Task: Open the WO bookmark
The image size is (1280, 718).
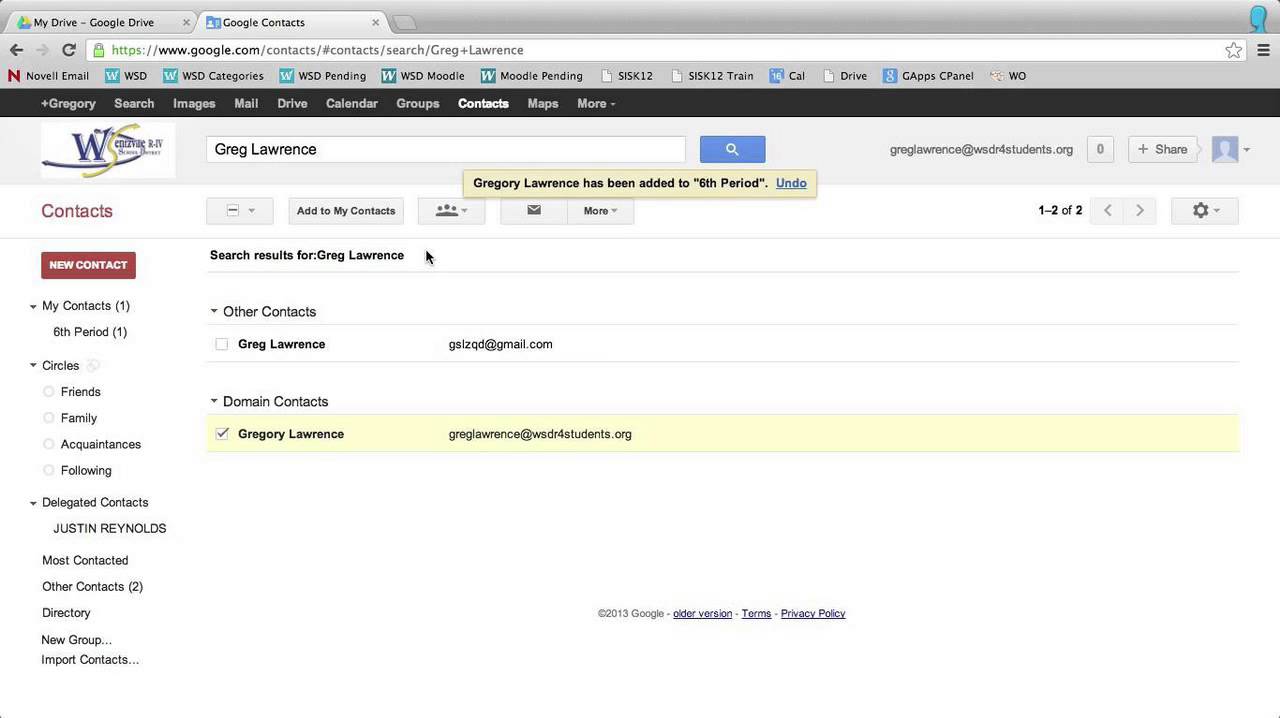Action: (1008, 76)
